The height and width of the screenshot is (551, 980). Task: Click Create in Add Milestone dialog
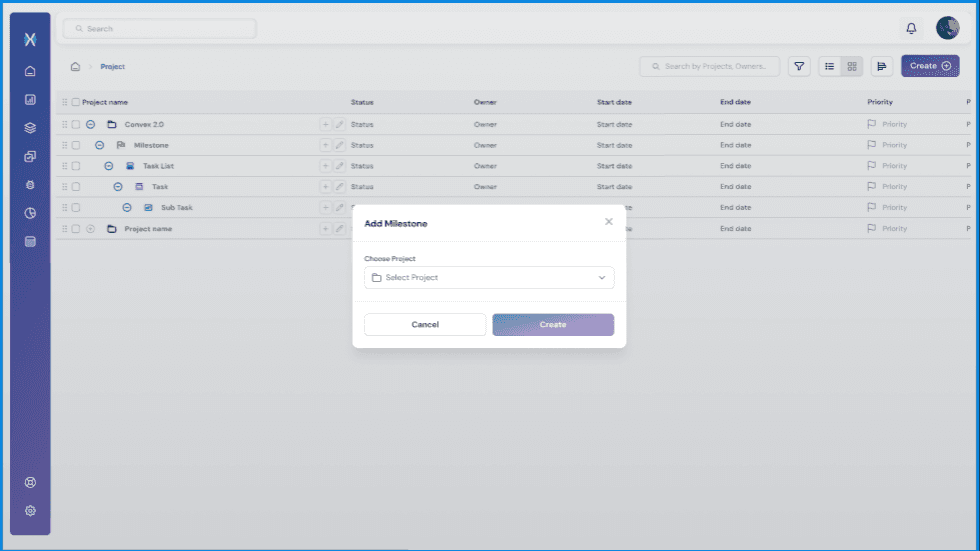553,324
